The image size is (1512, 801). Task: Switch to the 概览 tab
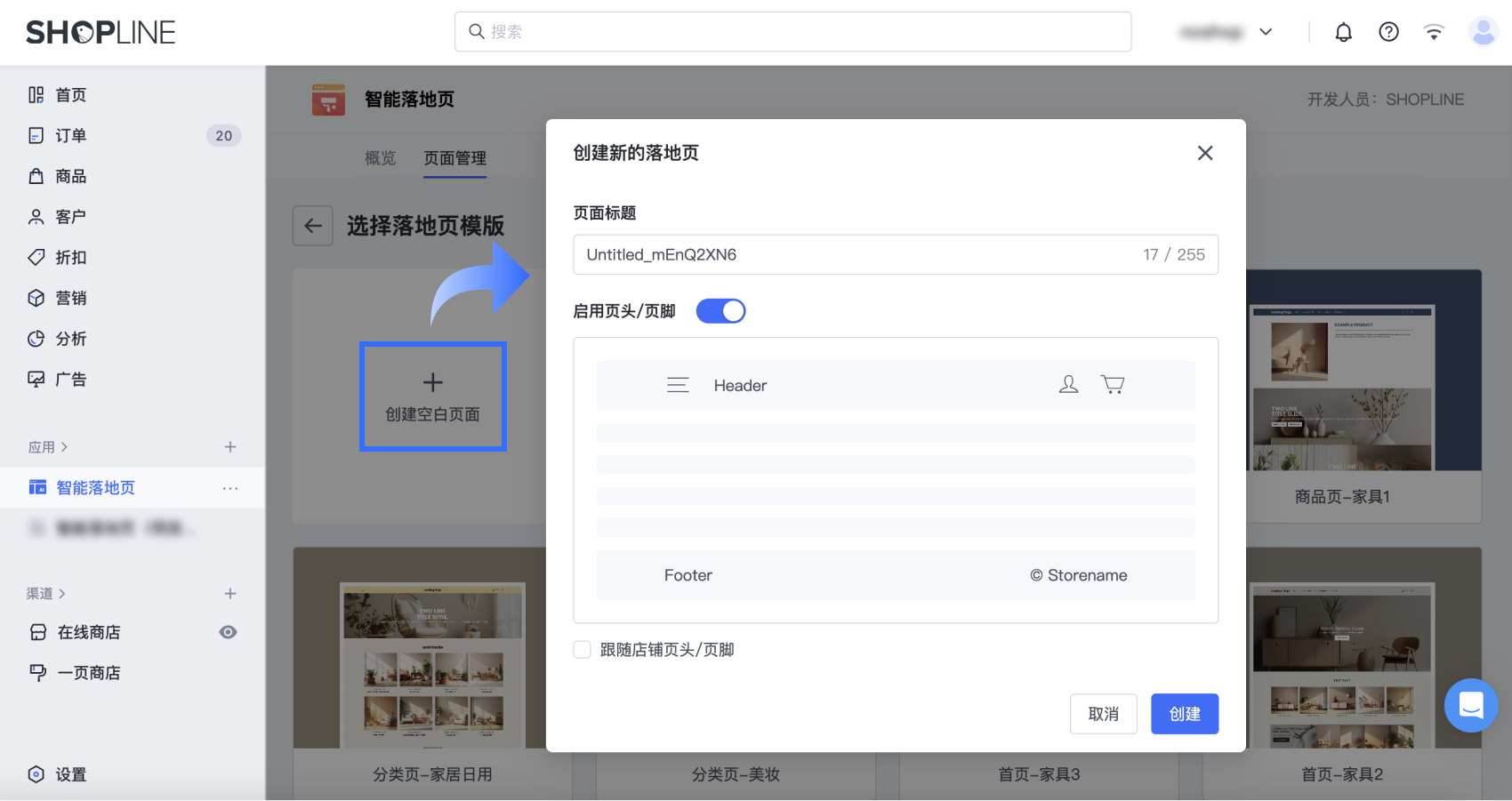380,158
